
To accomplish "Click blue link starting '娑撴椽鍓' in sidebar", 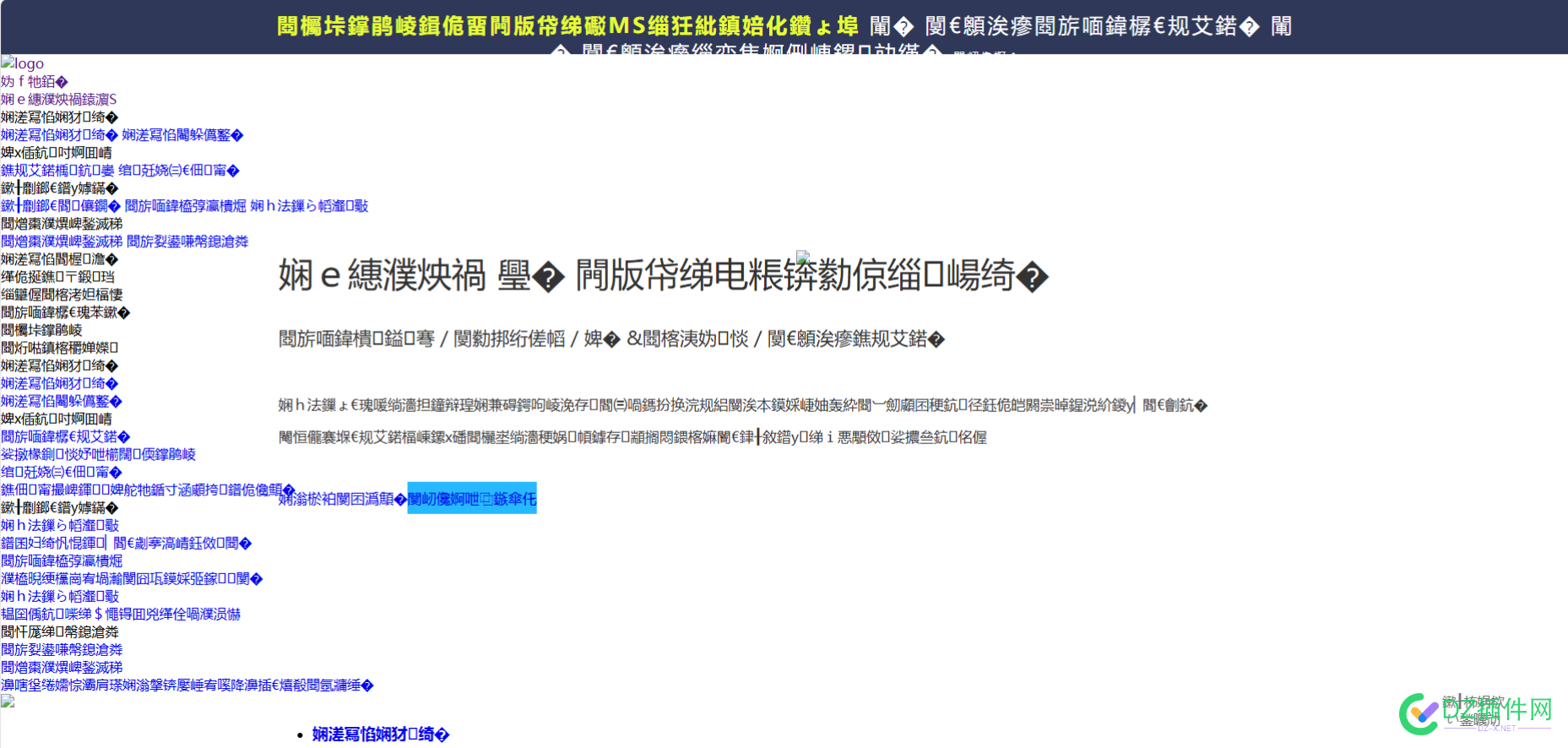I will point(98,454).
